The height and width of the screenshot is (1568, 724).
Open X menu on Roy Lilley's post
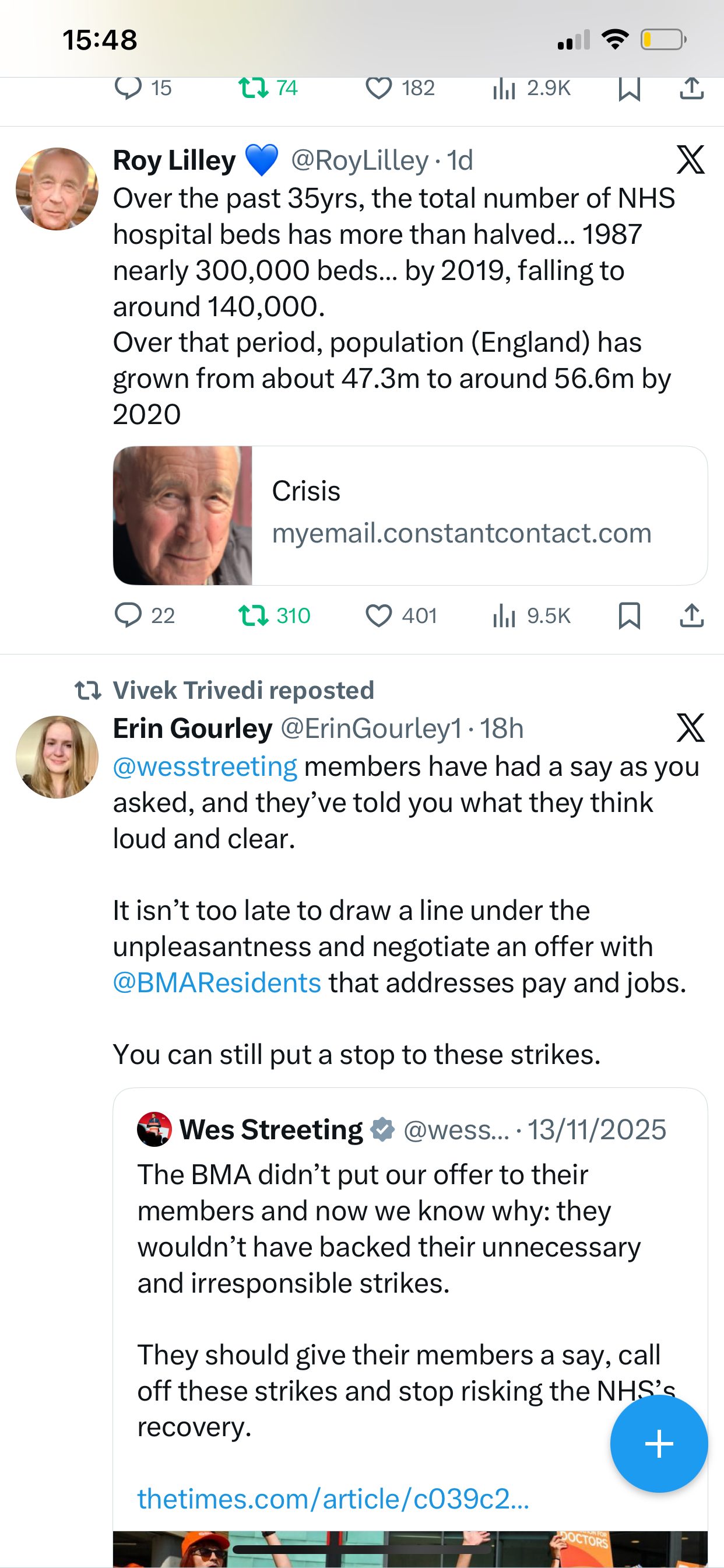coord(691,160)
